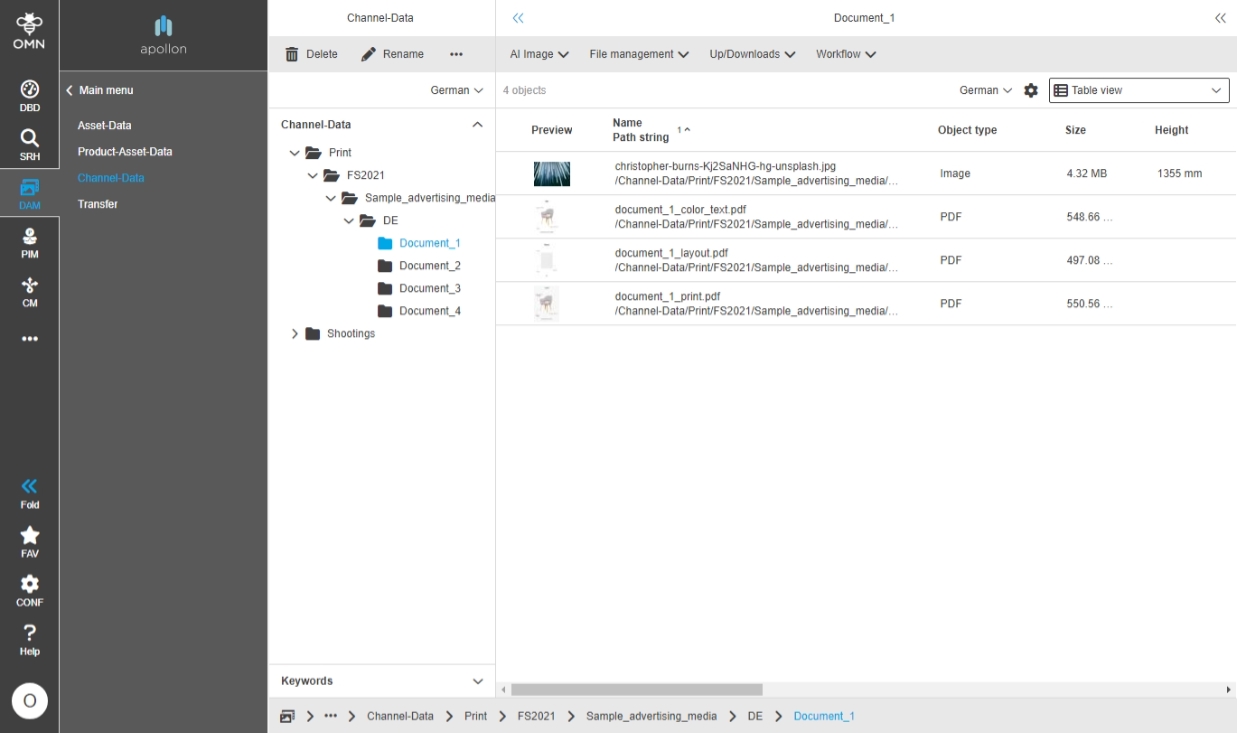1237x733 pixels.
Task: Click Delete trash icon button
Action: (x=311, y=54)
